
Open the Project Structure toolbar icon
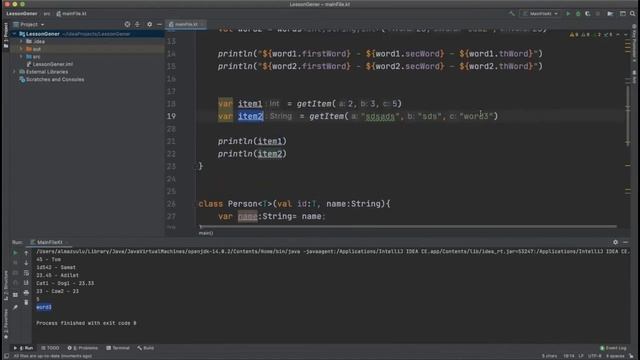[622, 13]
